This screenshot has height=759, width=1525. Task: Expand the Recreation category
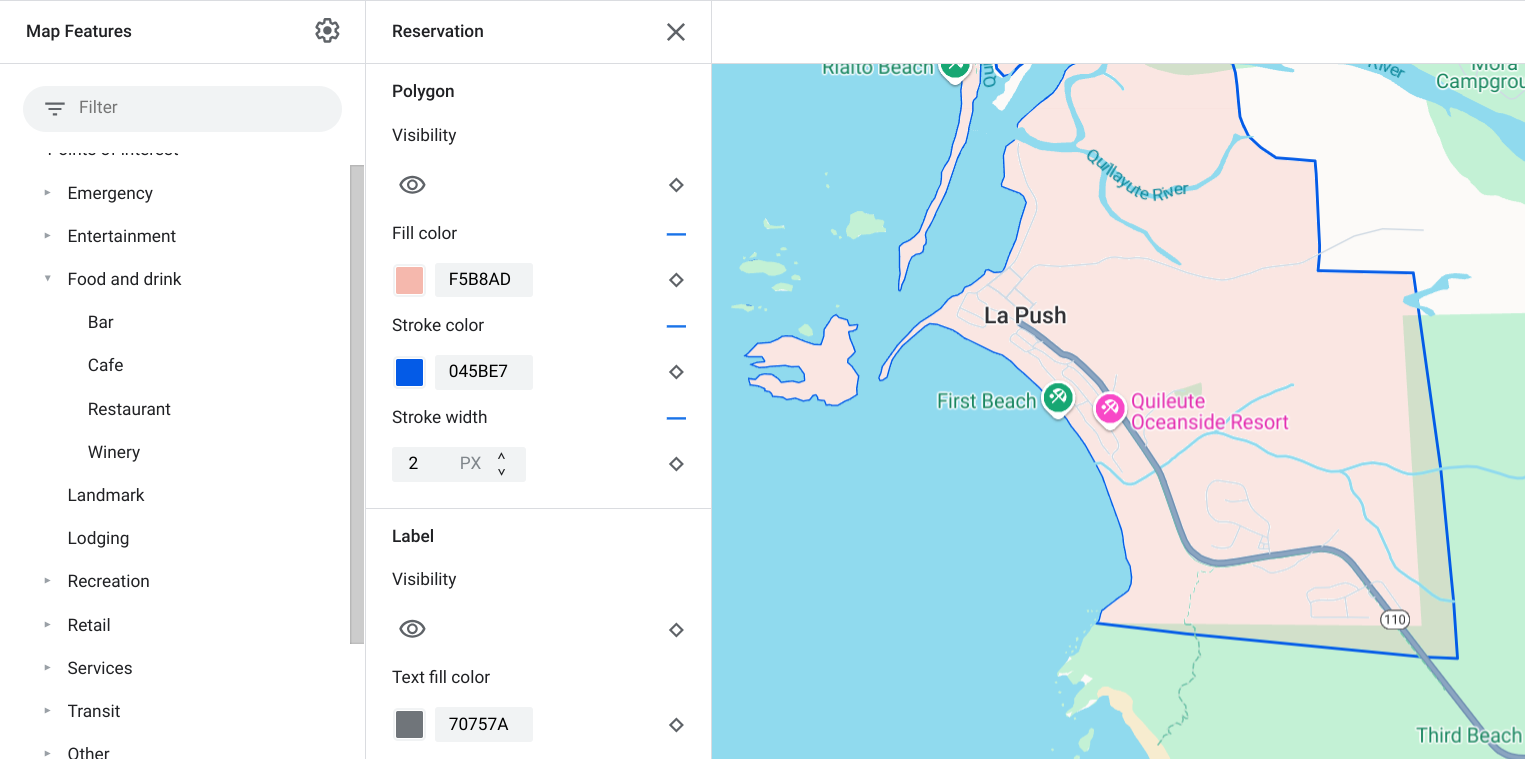pyautogui.click(x=47, y=581)
